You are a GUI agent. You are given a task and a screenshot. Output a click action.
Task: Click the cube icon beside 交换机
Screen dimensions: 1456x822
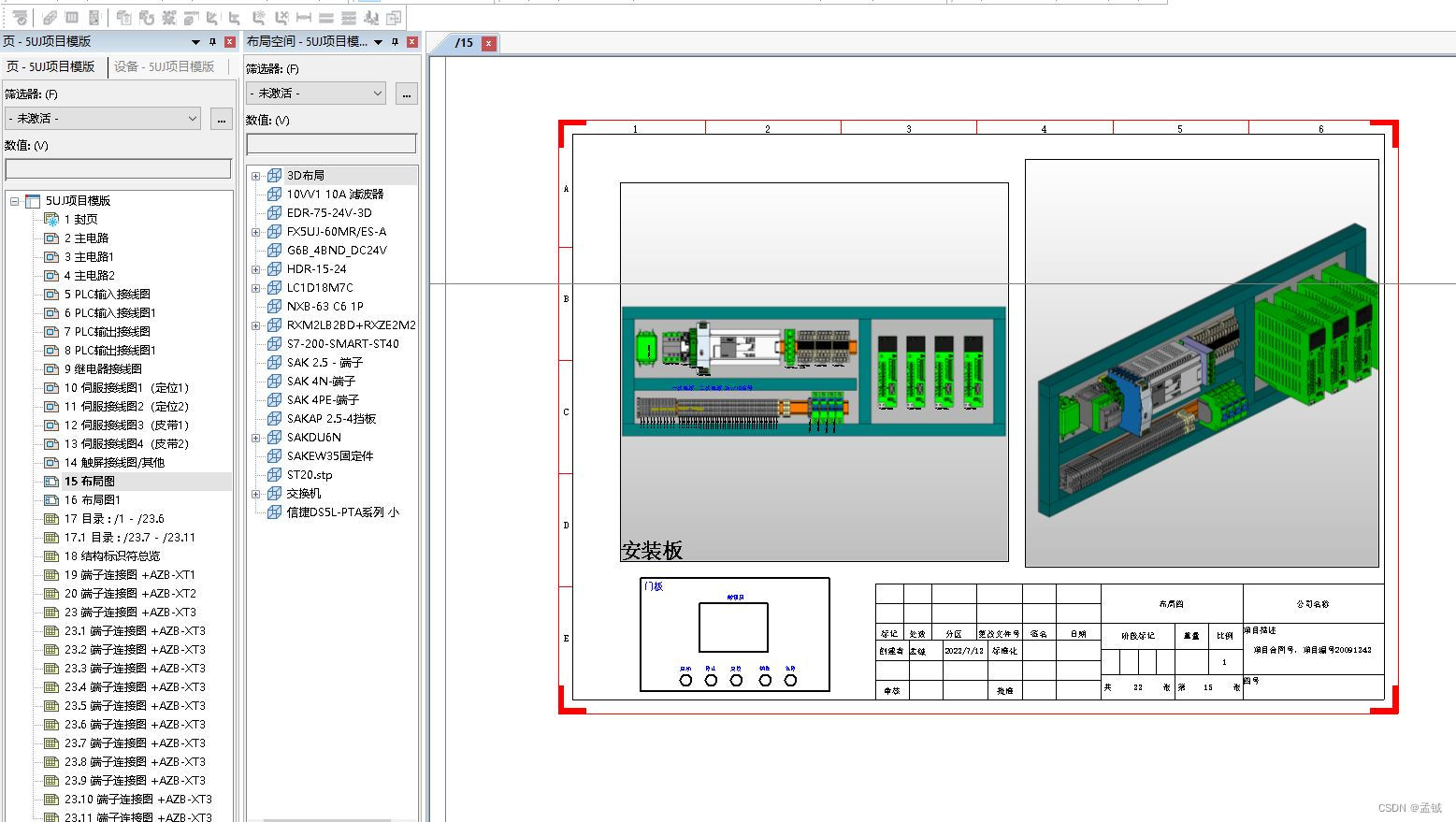(x=274, y=493)
